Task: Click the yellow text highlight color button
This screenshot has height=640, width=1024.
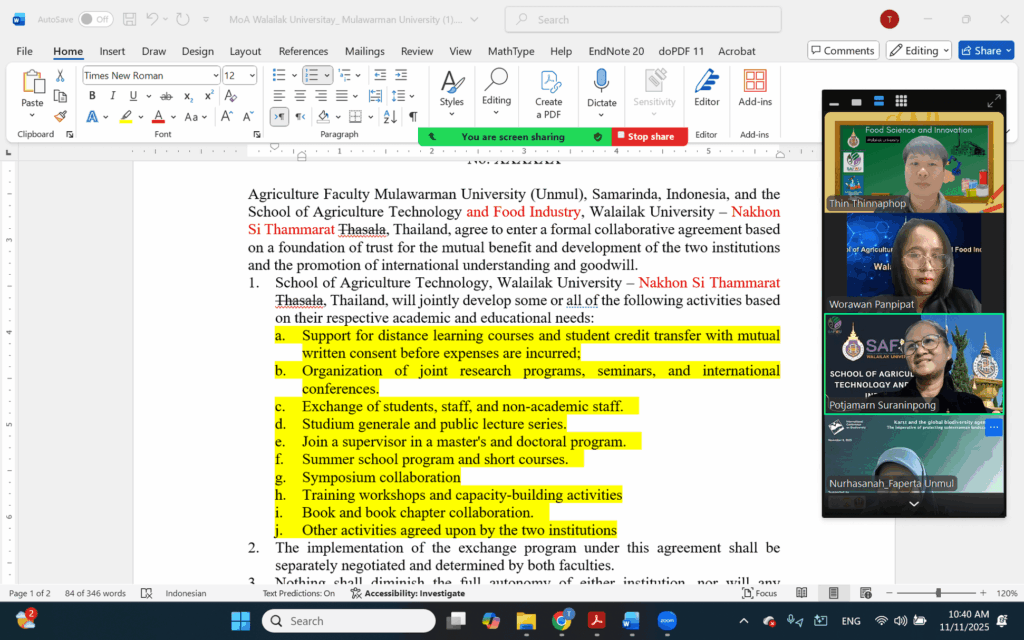Action: click(126, 117)
